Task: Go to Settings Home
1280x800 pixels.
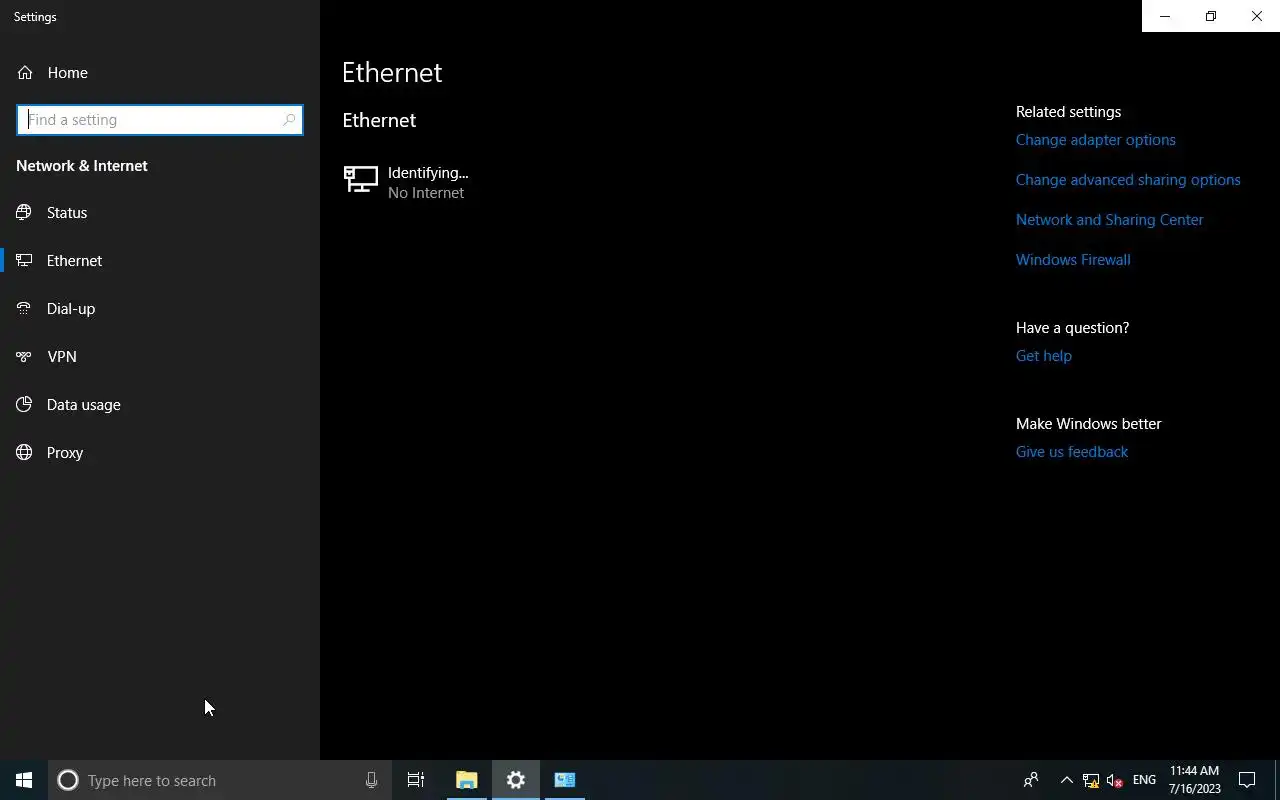Action: (x=160, y=72)
